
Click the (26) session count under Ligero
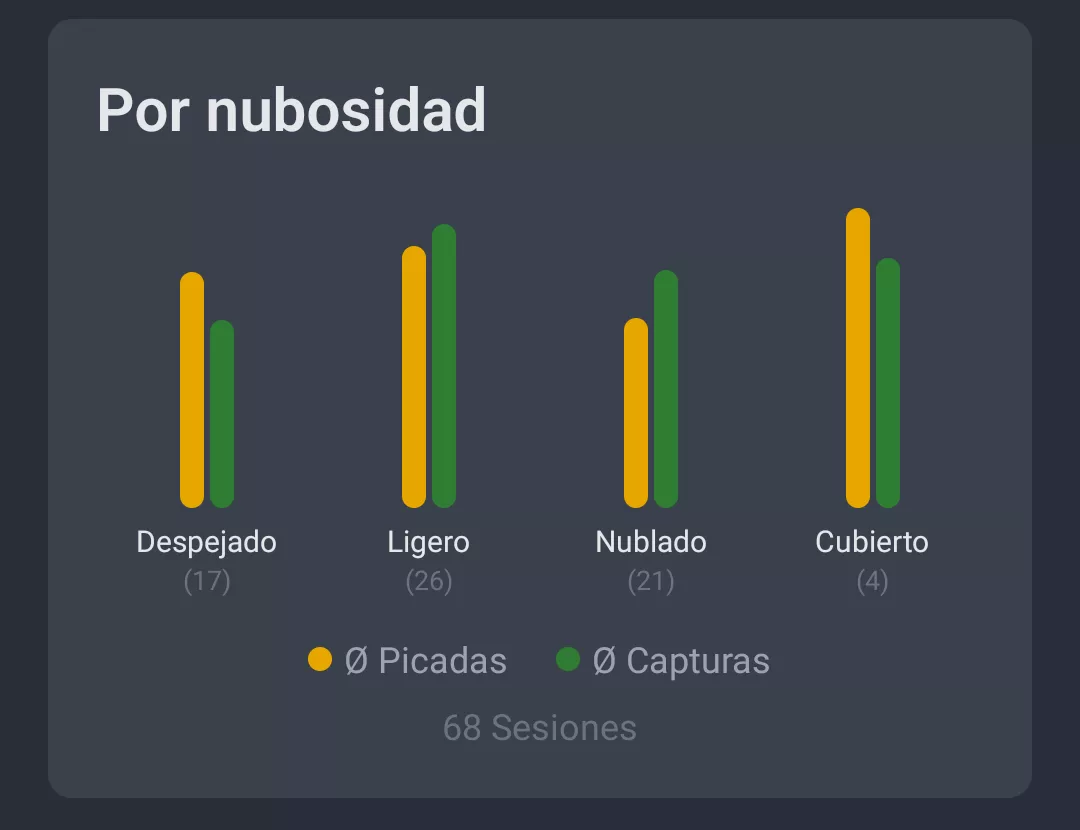click(x=429, y=581)
